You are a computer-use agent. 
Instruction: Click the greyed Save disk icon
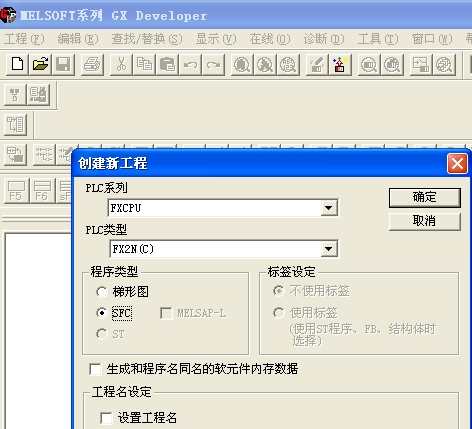click(x=63, y=64)
